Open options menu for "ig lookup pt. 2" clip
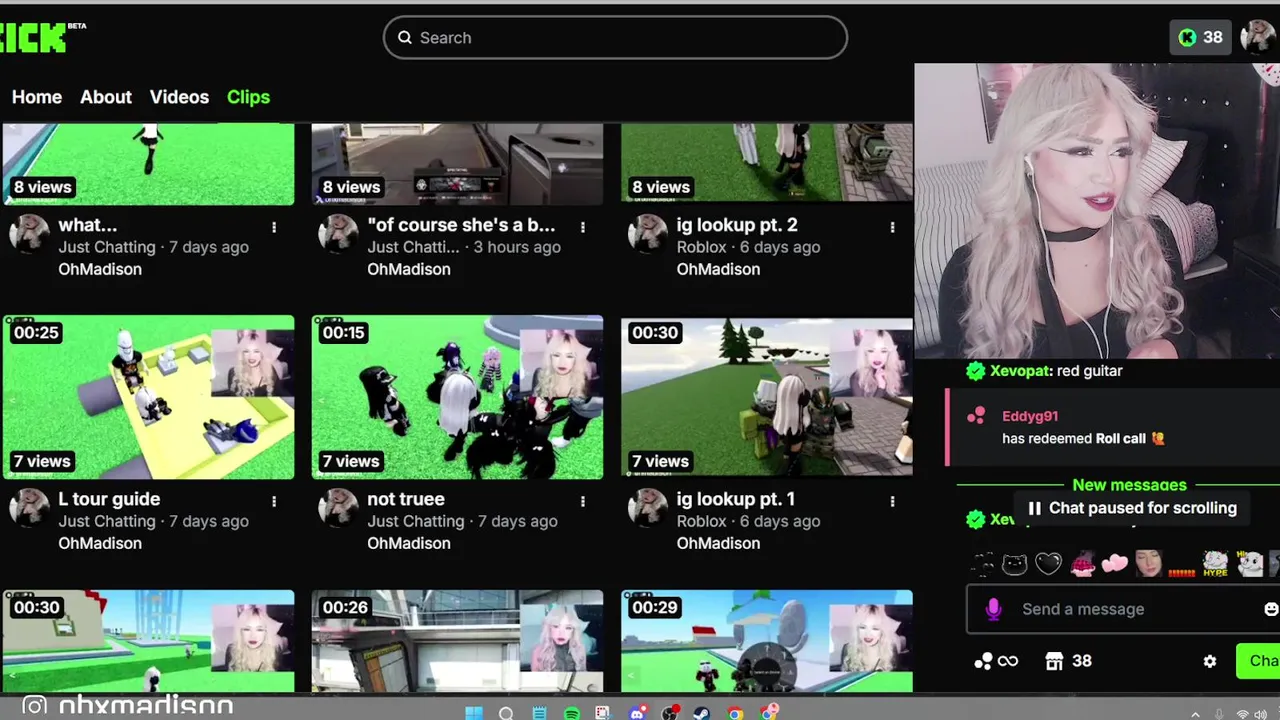 893,227
